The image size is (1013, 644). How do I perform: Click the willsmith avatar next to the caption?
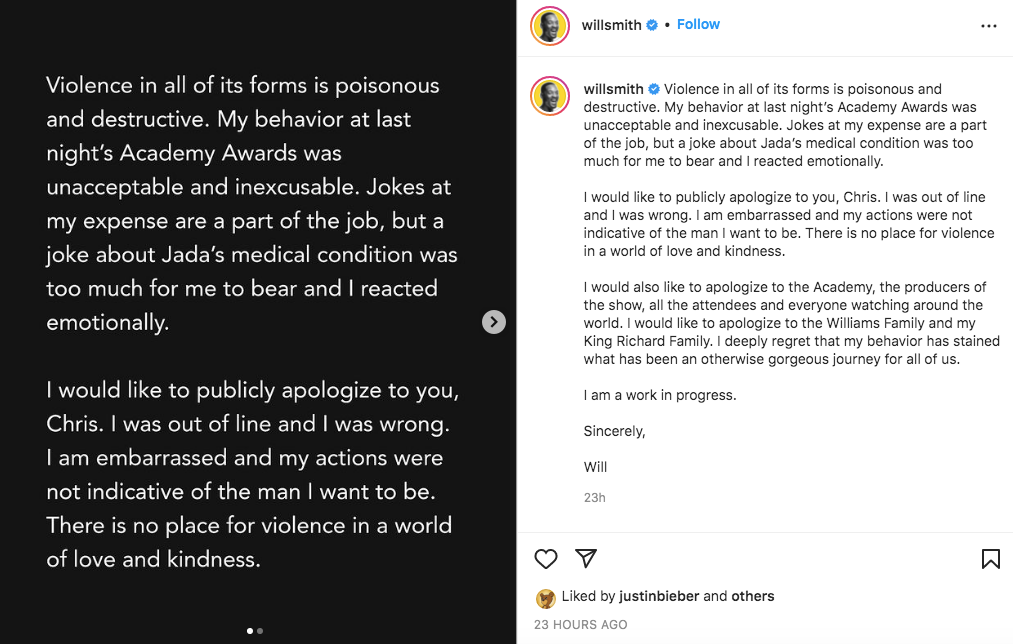click(x=550, y=96)
